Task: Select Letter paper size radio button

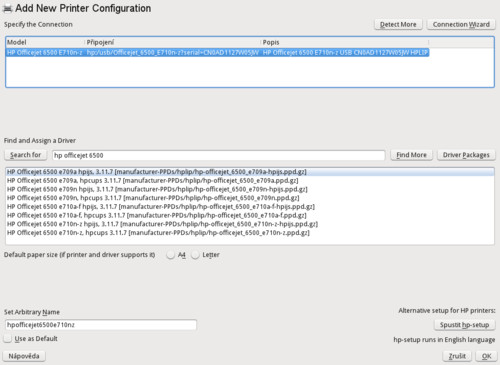Action: point(195,255)
